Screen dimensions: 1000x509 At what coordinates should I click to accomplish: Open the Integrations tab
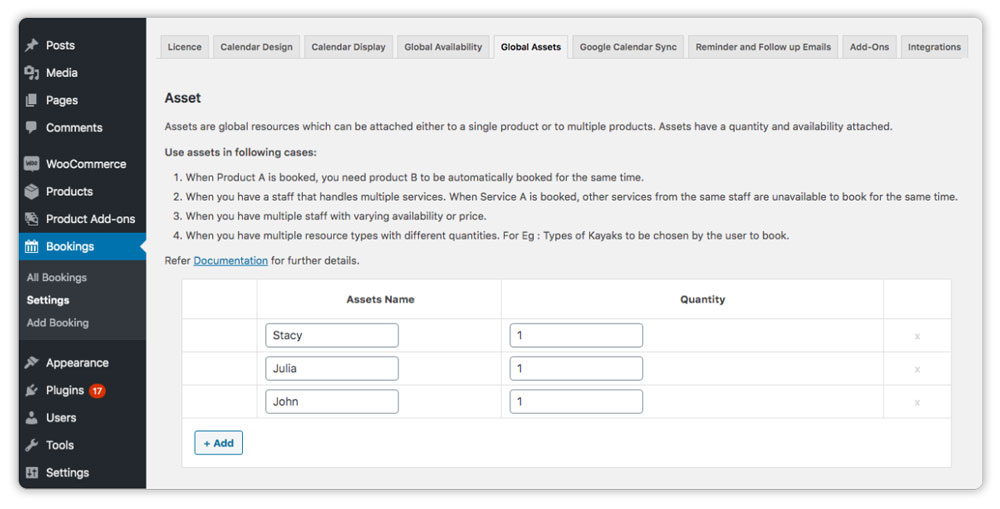934,47
